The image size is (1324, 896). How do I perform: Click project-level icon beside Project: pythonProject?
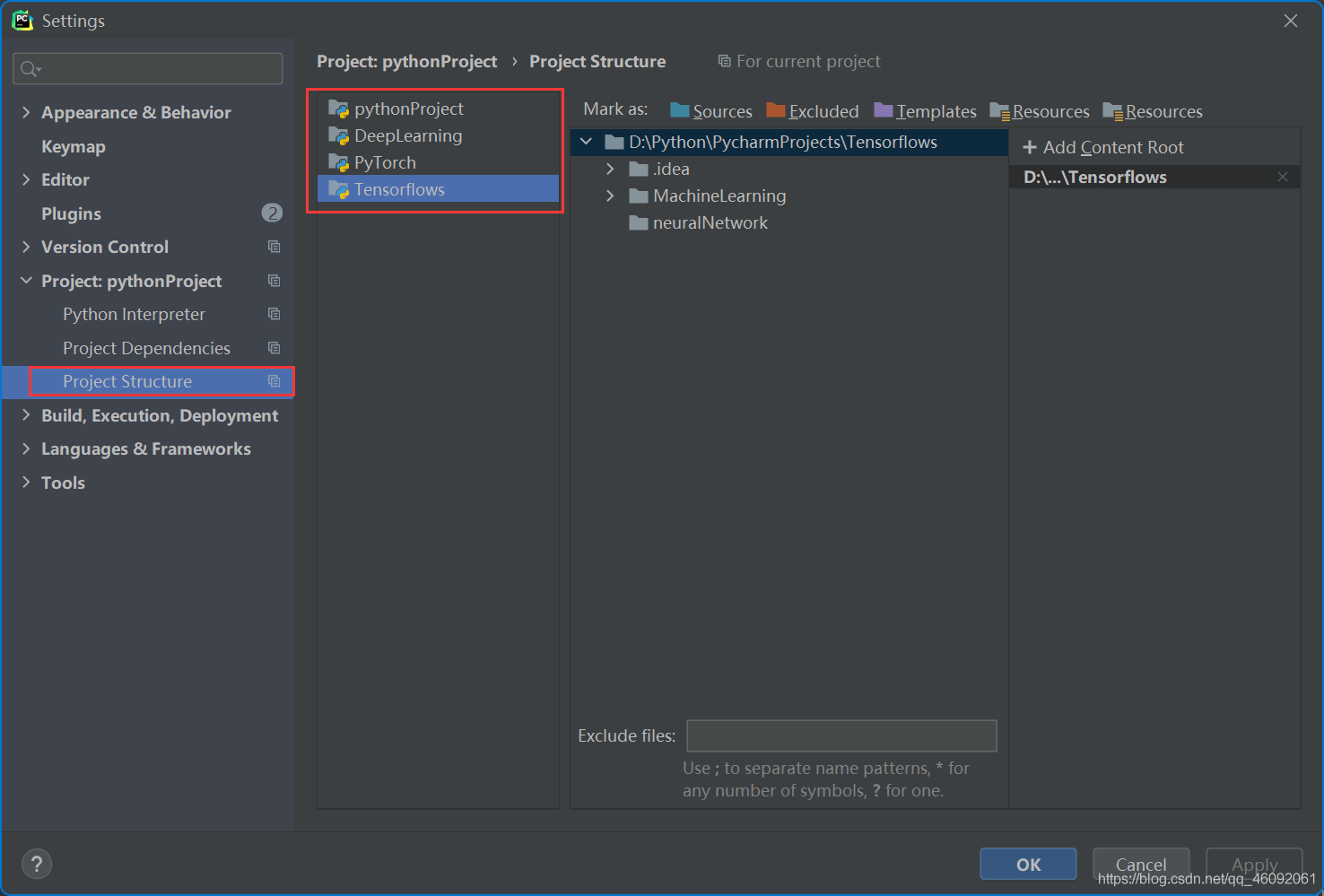click(x=274, y=281)
